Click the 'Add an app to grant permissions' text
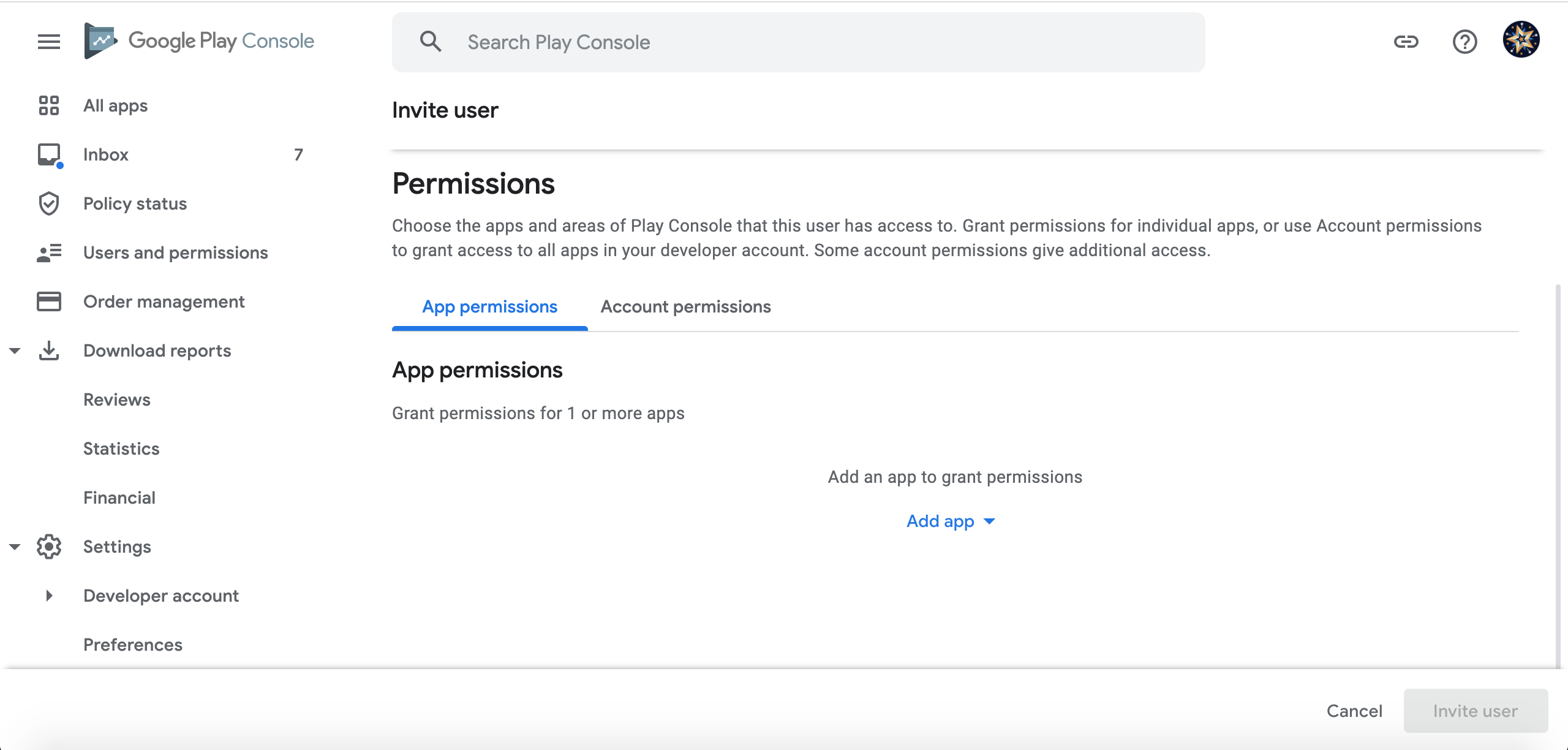The image size is (1568, 750). tap(956, 477)
